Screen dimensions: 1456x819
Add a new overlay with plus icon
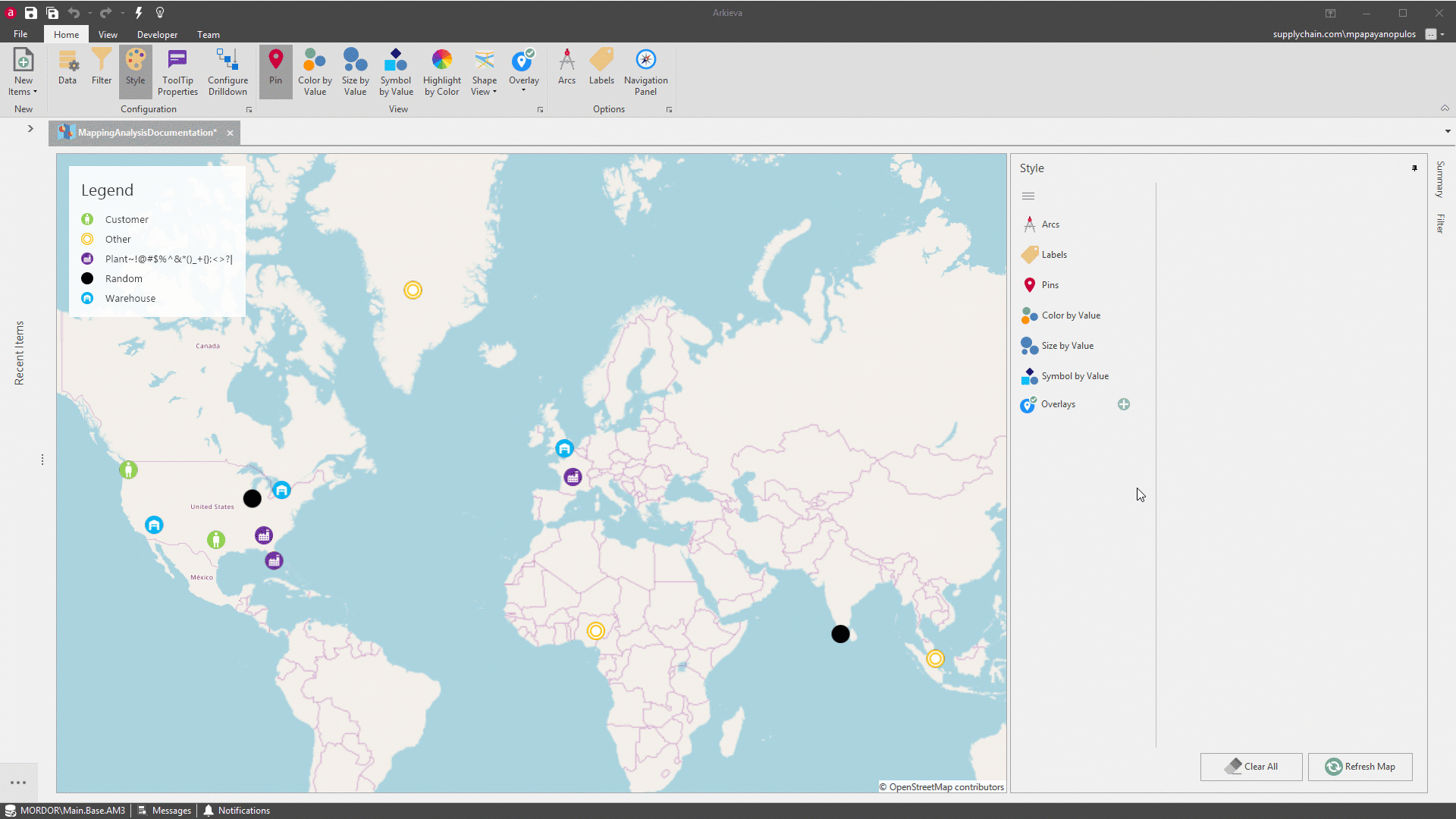point(1124,405)
